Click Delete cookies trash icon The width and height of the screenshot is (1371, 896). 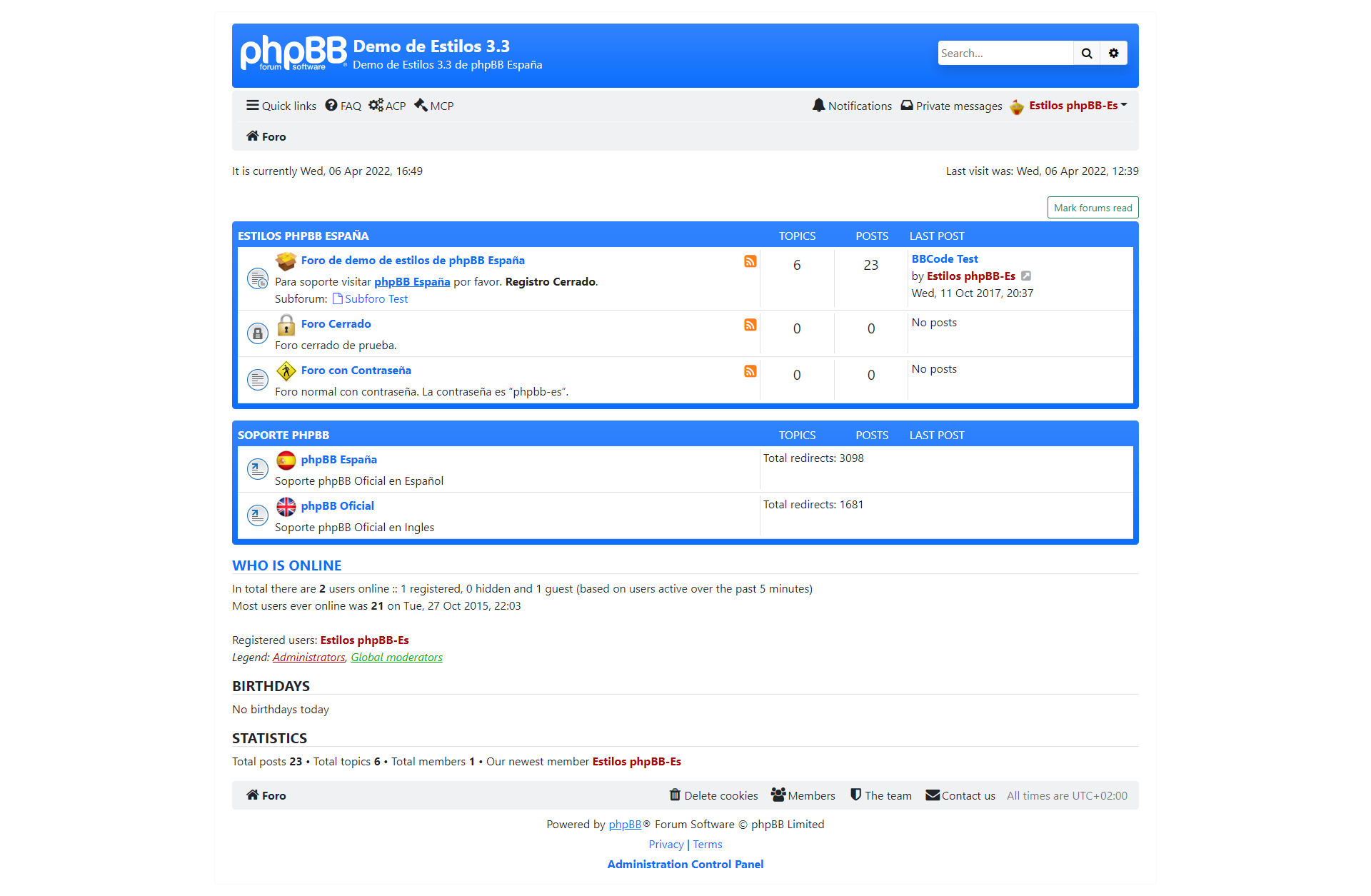click(675, 795)
